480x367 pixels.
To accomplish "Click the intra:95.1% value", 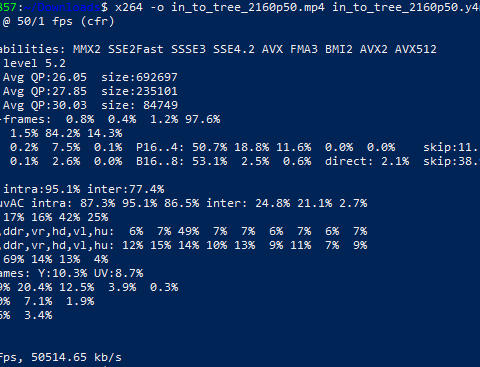I will 42,189.
